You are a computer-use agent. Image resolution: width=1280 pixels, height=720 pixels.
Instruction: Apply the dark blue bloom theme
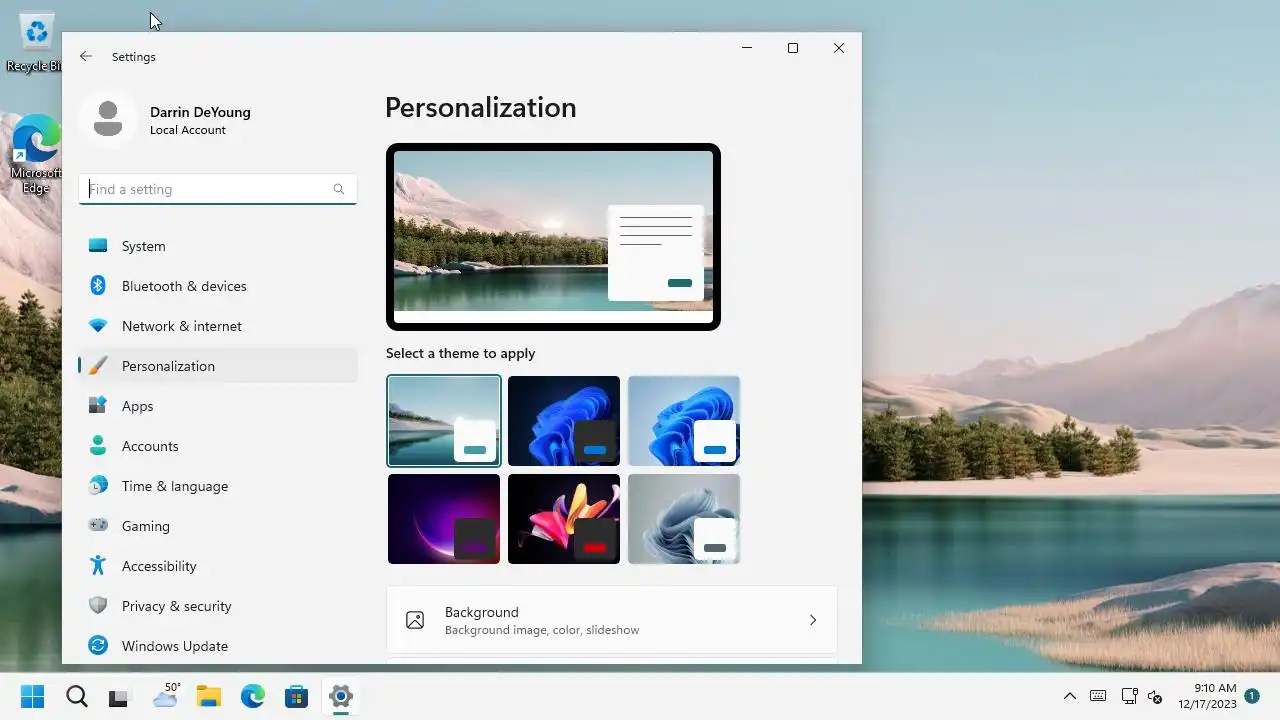[x=564, y=421]
